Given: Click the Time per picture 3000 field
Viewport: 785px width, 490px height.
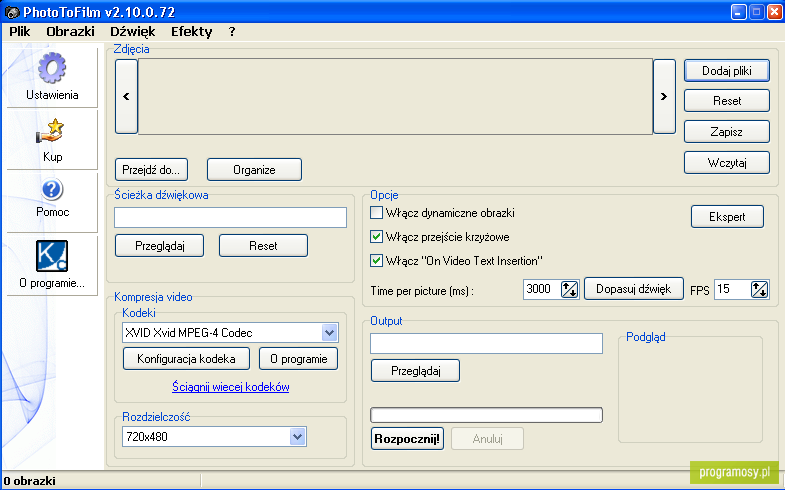Looking at the screenshot, I should (542, 289).
